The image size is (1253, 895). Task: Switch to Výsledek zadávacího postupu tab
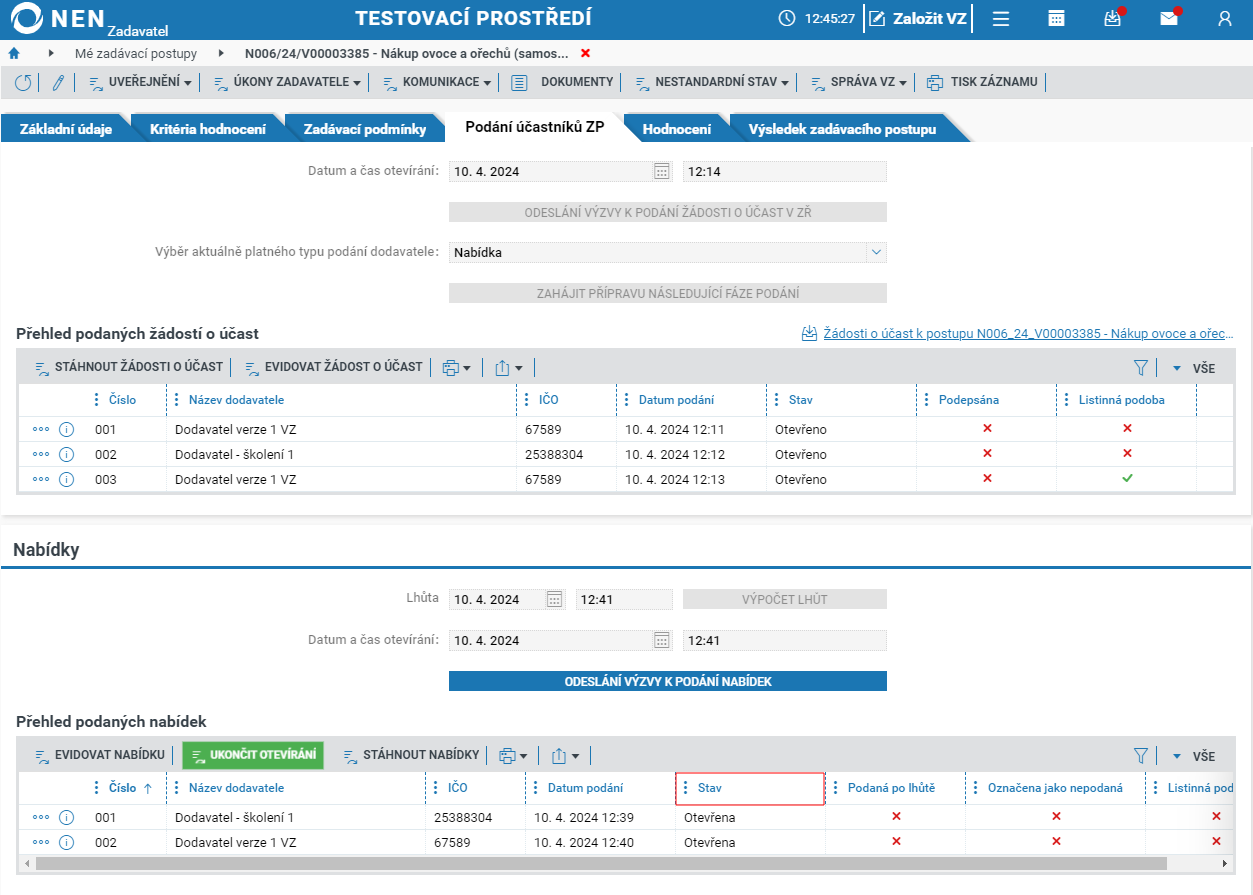click(842, 129)
